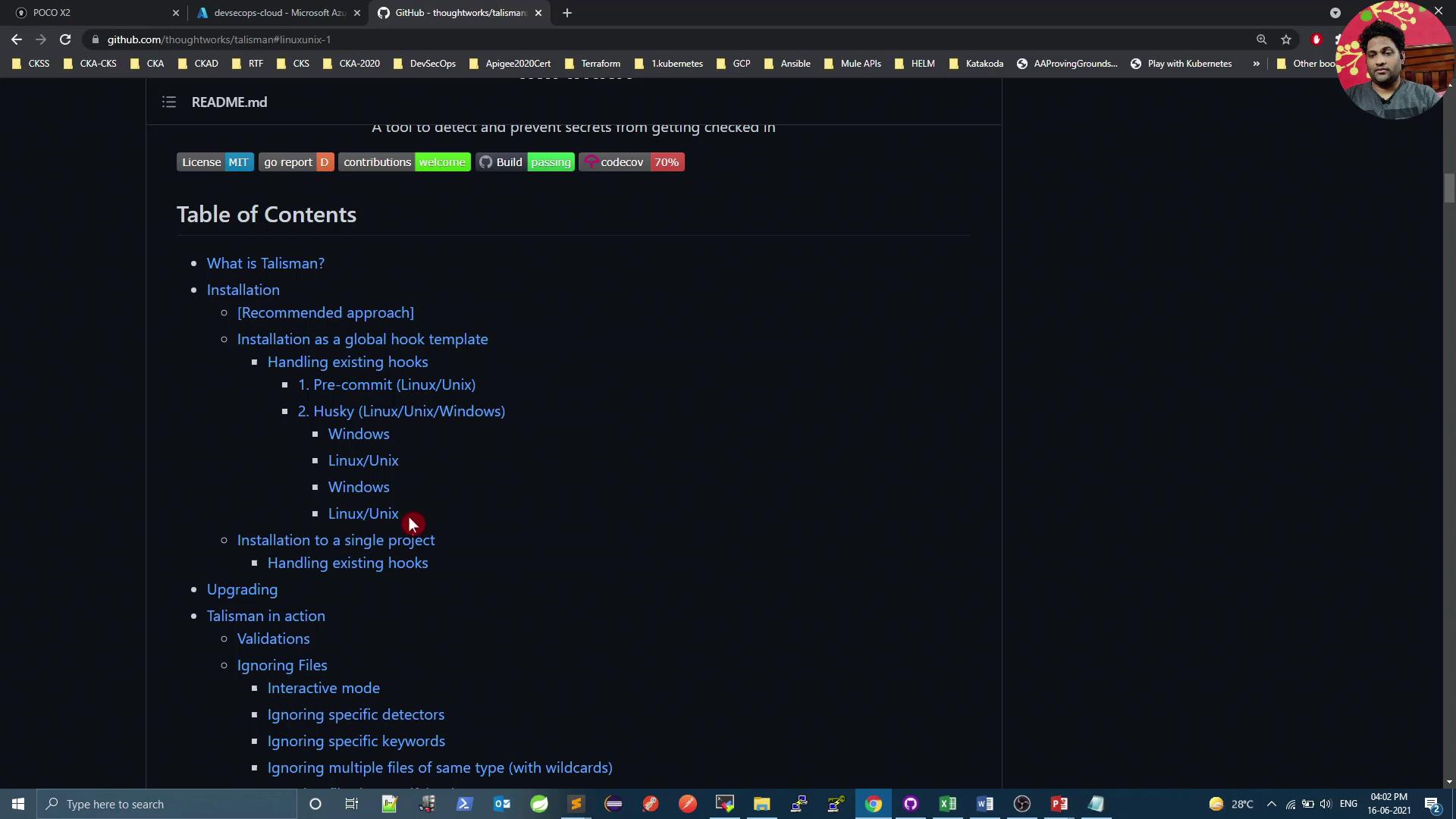
Task: Click the Build passing badge
Action: point(525,162)
